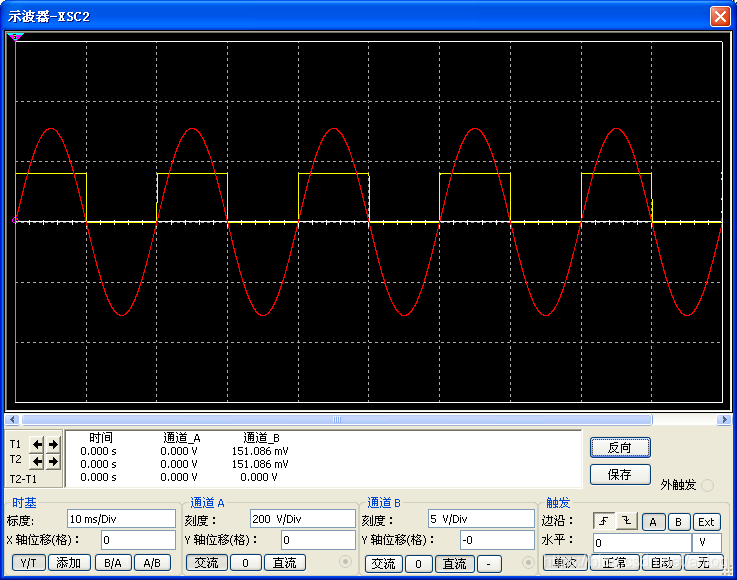
Task: Move cursor T2 left with arrow
Action: [37, 462]
